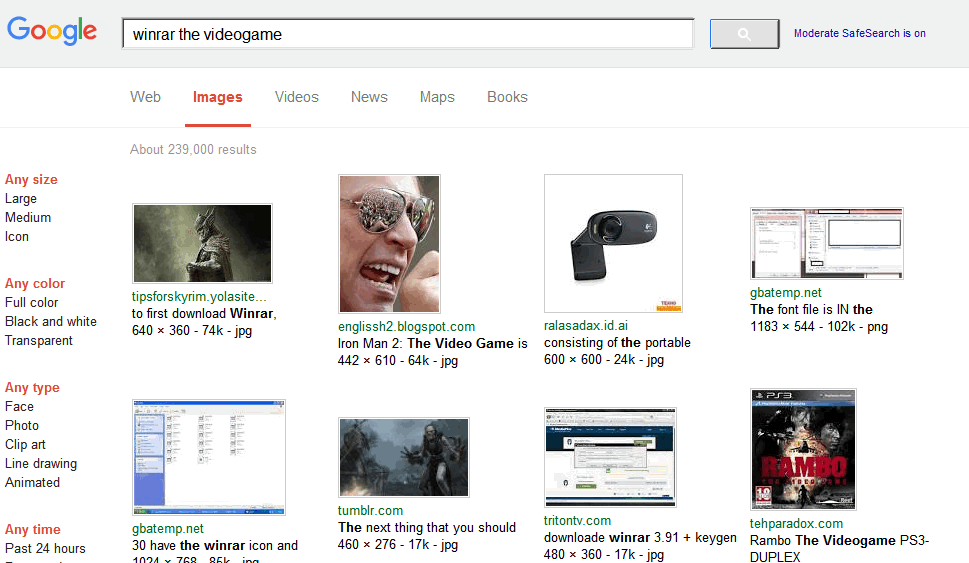Filter by Clip art type
969x563 pixels.
tap(25, 444)
